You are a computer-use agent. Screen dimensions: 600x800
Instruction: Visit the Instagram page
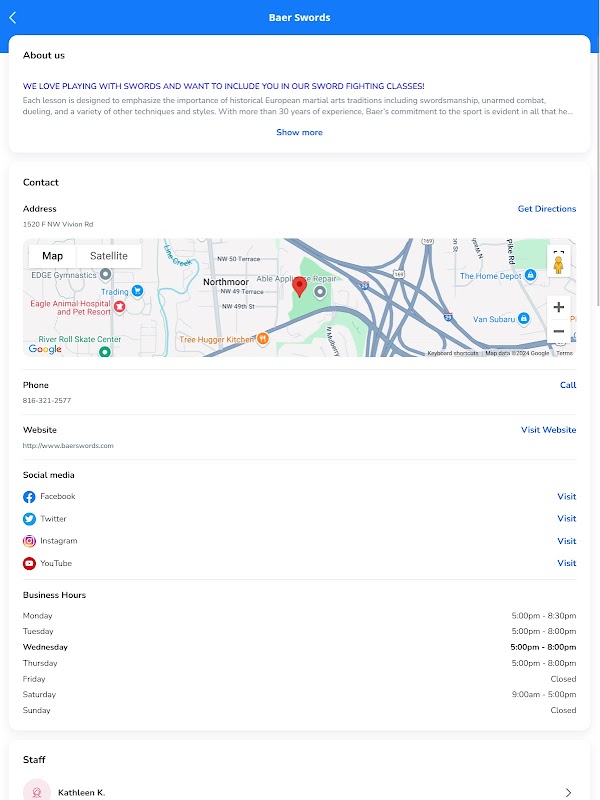(x=567, y=541)
